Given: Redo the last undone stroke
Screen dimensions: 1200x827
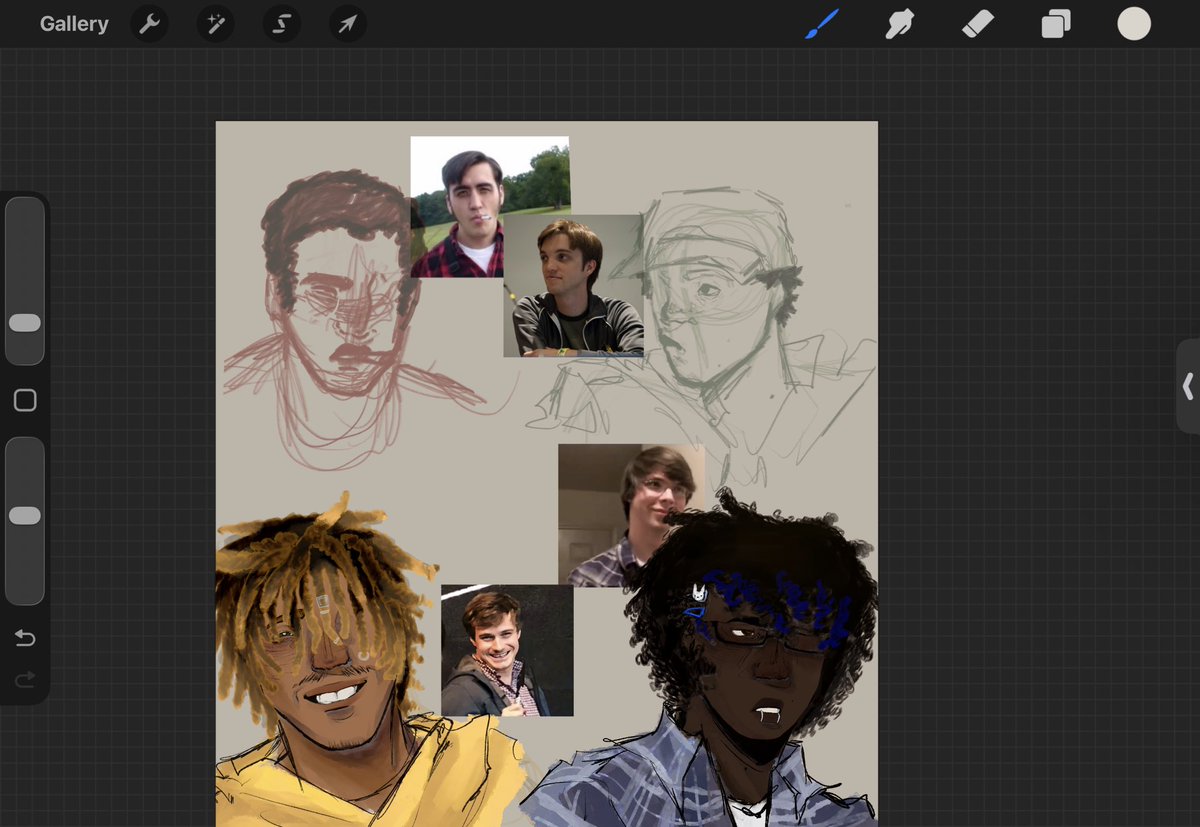Looking at the screenshot, I should (25, 680).
